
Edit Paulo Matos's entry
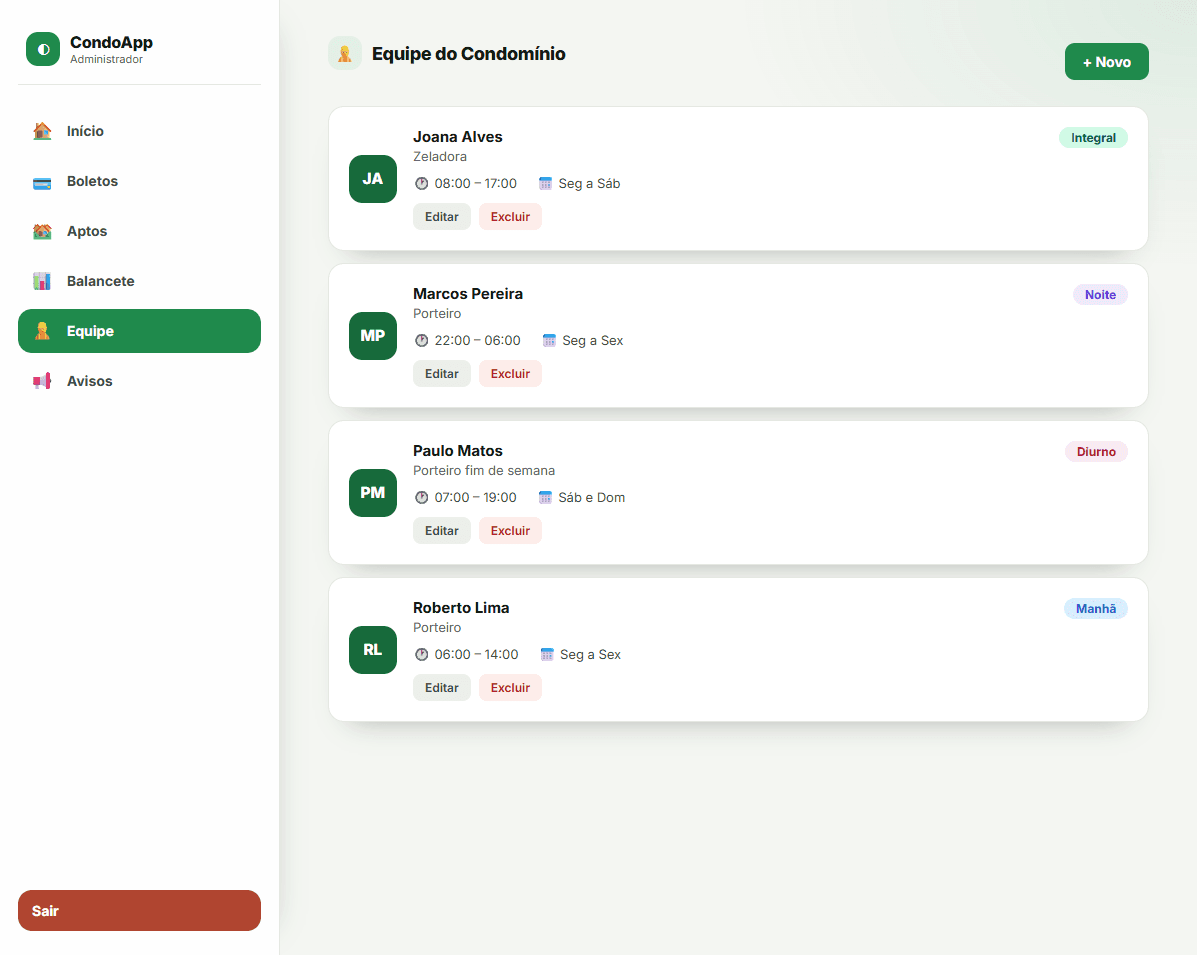pos(442,531)
